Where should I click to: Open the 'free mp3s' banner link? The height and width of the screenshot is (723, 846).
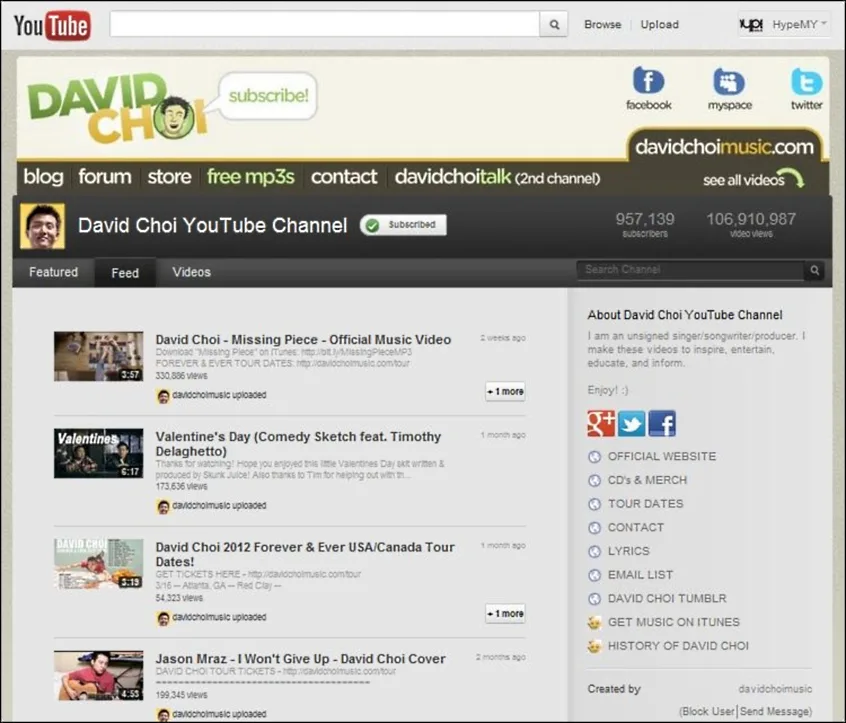250,177
